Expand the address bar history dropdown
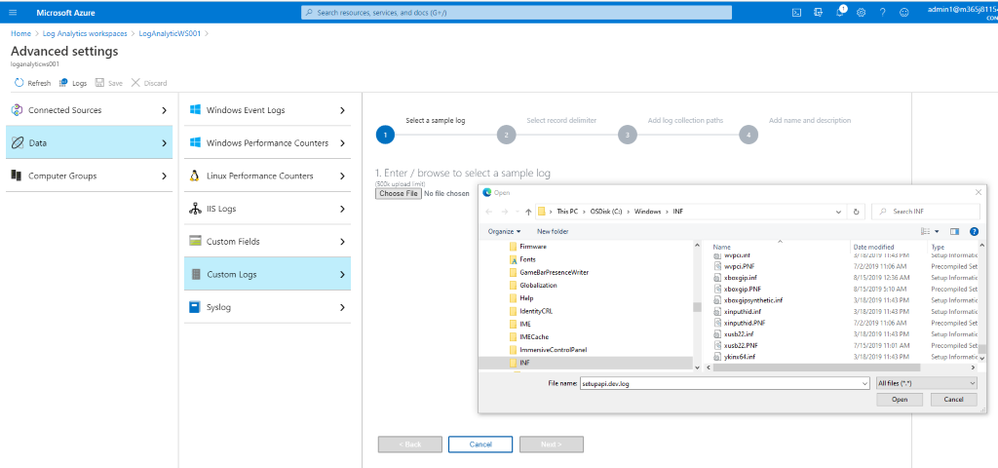This screenshot has height=468, width=998. tap(840, 212)
